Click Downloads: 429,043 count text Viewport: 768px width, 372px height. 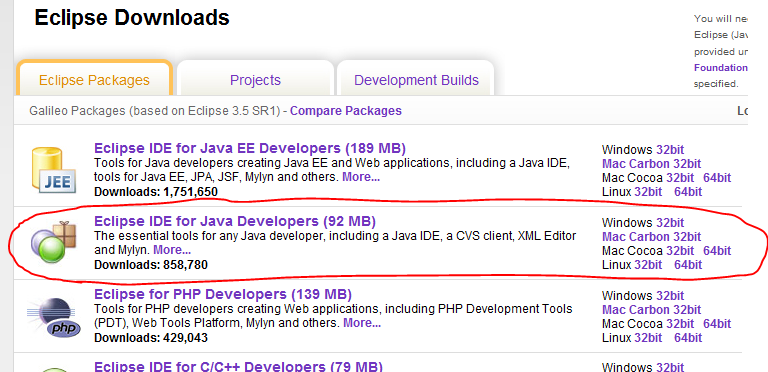pos(151,338)
